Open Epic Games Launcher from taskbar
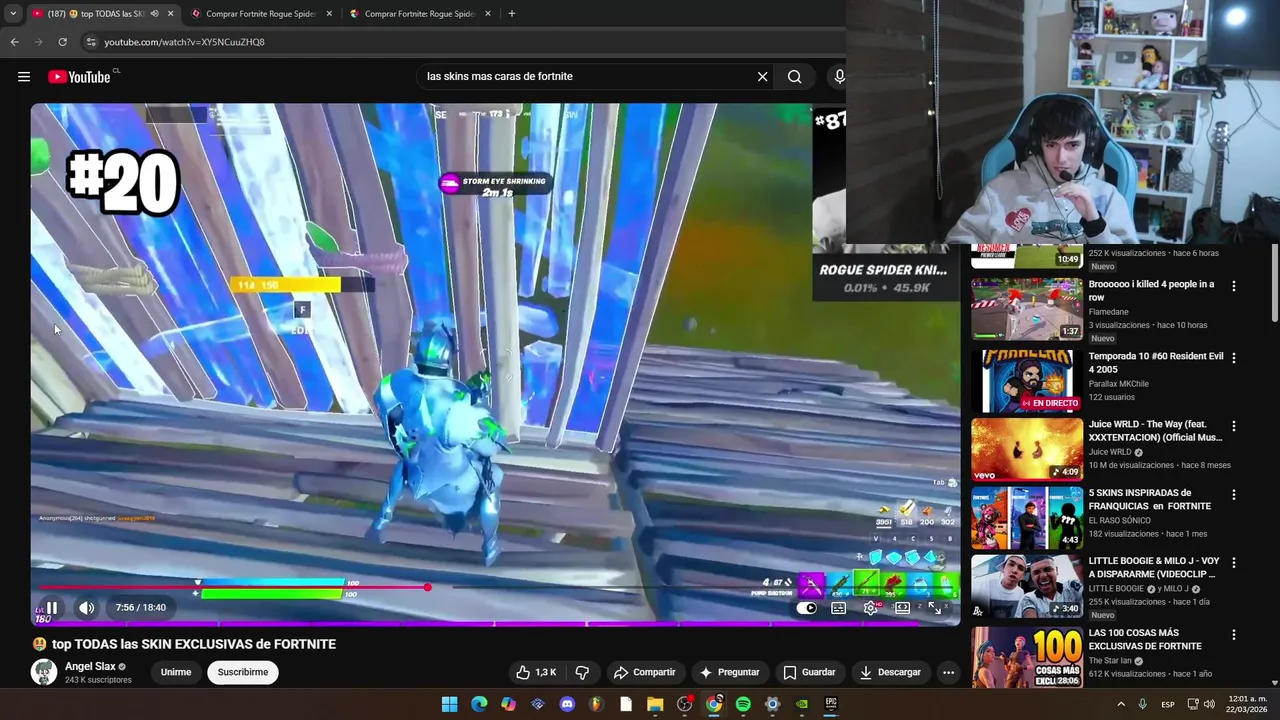 [x=831, y=704]
